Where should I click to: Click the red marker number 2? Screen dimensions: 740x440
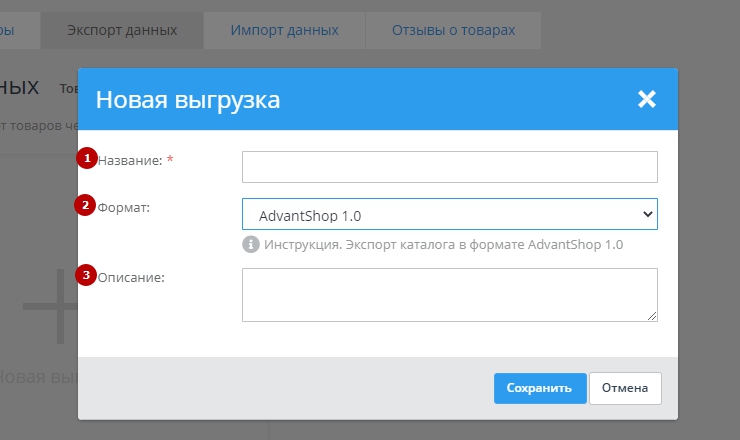pyautogui.click(x=87, y=206)
